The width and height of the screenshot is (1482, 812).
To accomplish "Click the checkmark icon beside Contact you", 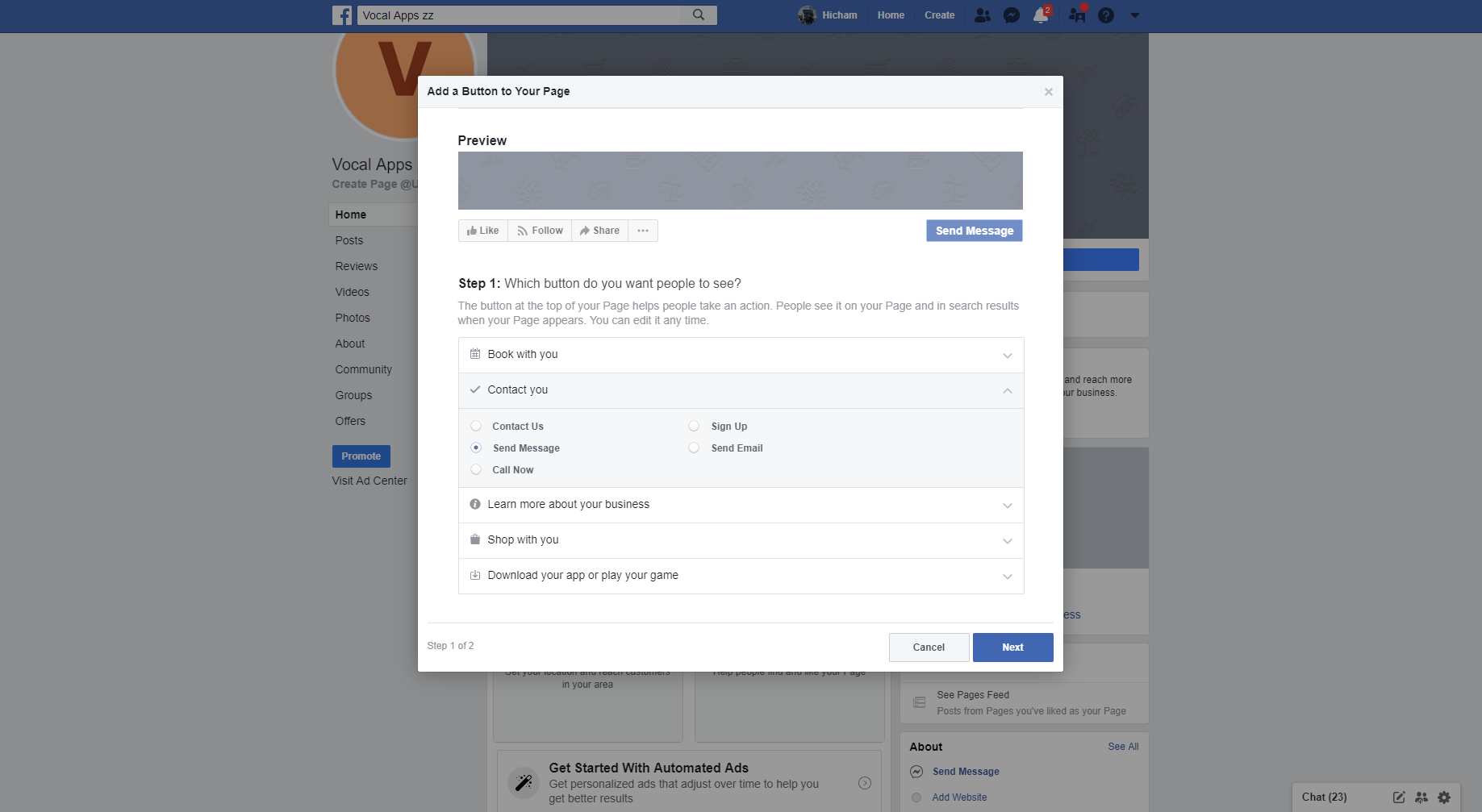I will click(475, 389).
